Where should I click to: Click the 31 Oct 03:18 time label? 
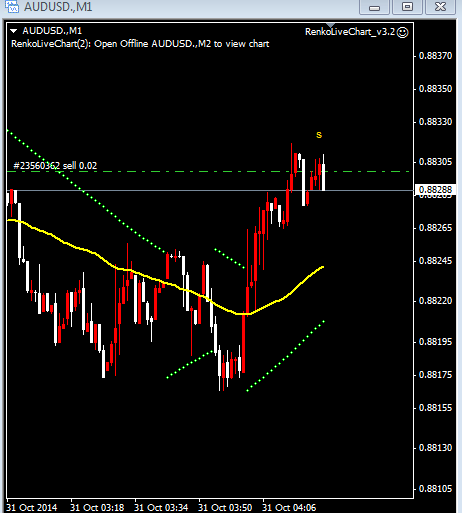point(97,508)
